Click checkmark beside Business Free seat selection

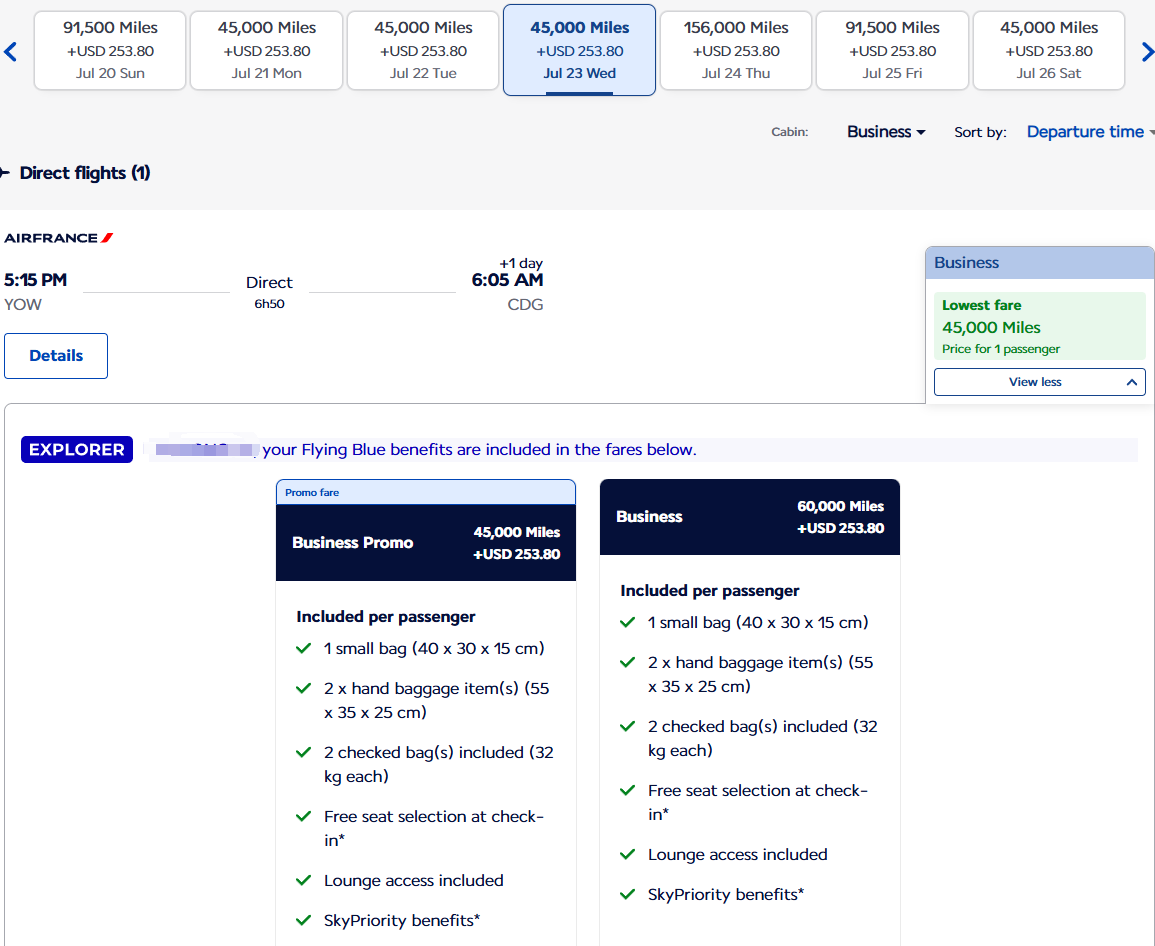(x=628, y=791)
